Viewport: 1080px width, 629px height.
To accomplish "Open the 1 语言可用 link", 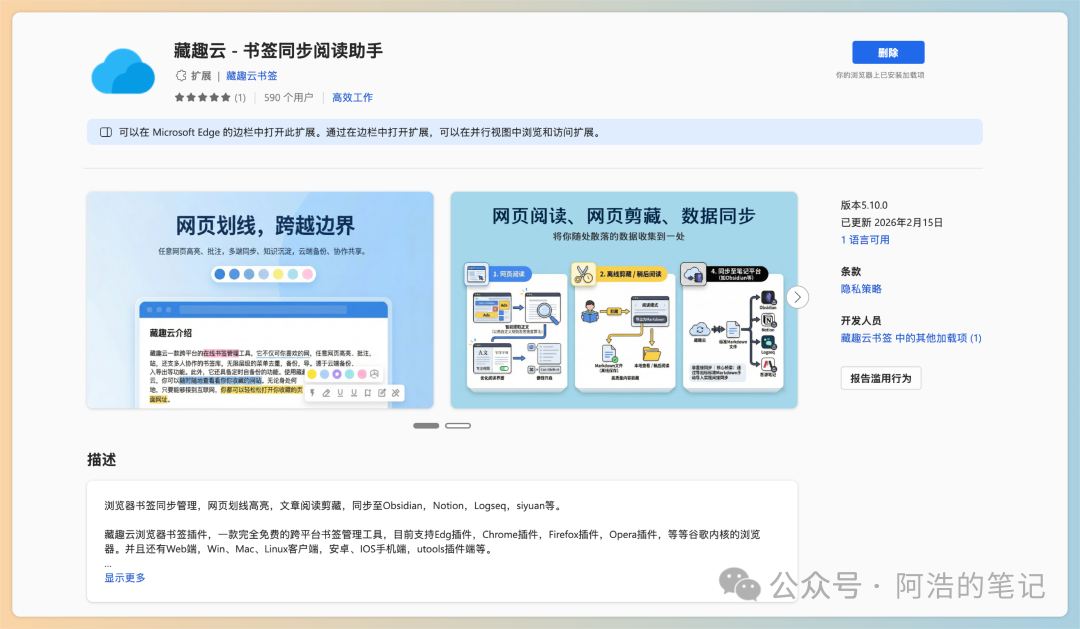I will pos(865,240).
